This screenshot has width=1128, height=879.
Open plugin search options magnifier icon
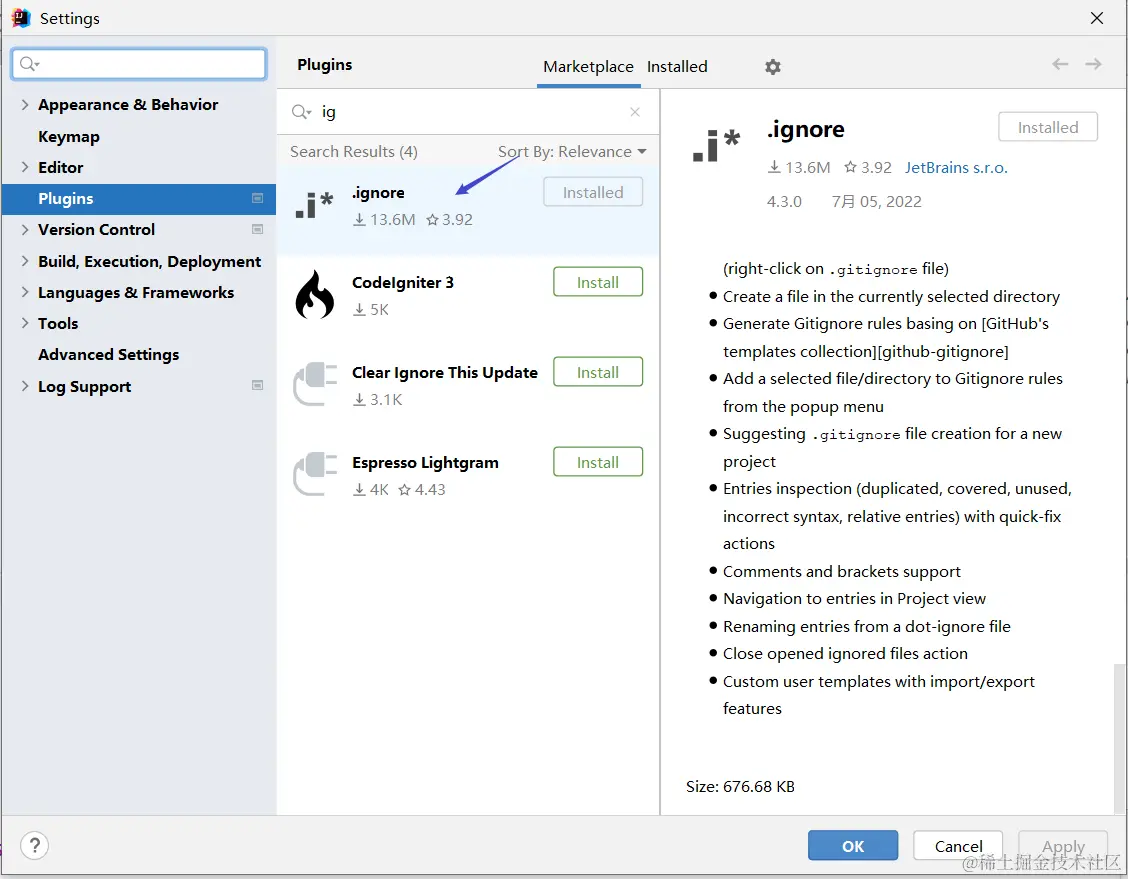coord(301,111)
